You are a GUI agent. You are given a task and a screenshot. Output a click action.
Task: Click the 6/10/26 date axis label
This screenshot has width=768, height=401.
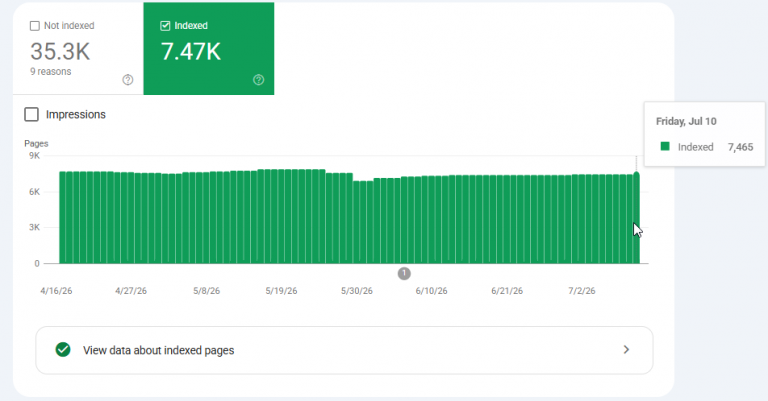pyautogui.click(x=432, y=291)
